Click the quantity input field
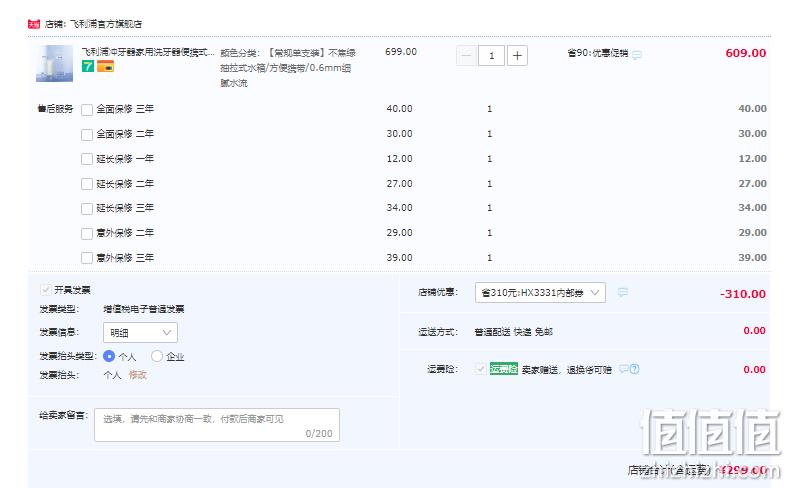790x488 pixels. pos(491,55)
